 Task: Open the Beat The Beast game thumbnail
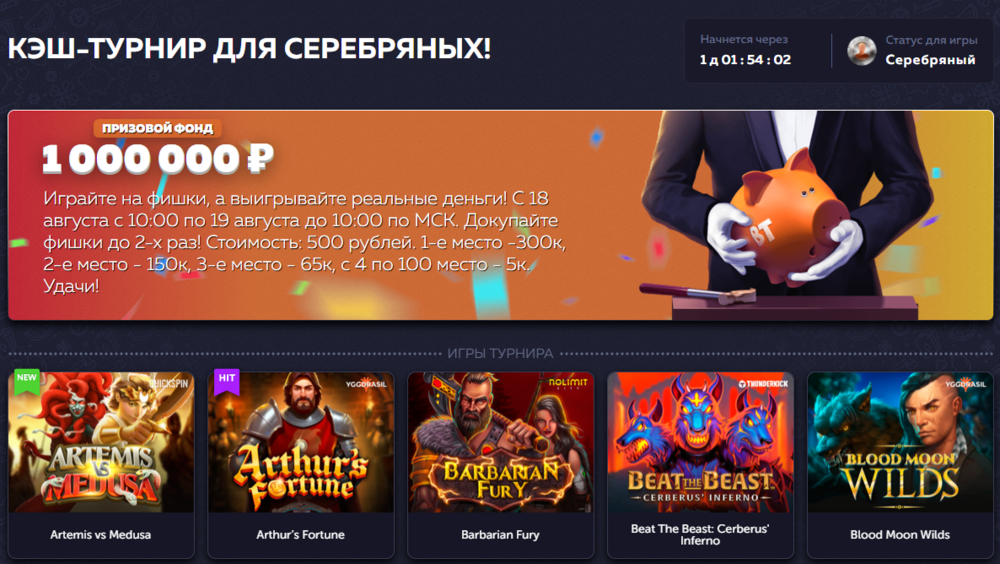point(700,442)
